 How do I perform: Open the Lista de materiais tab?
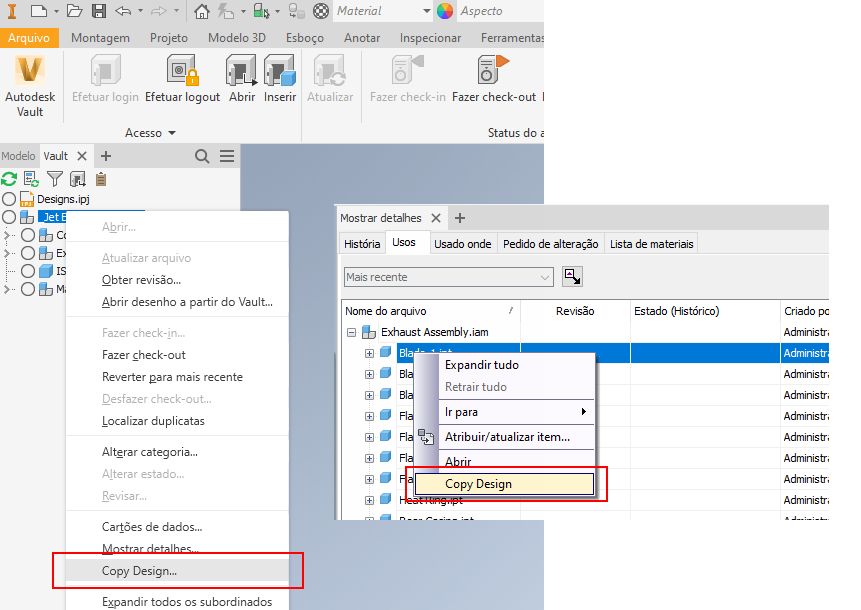point(652,244)
